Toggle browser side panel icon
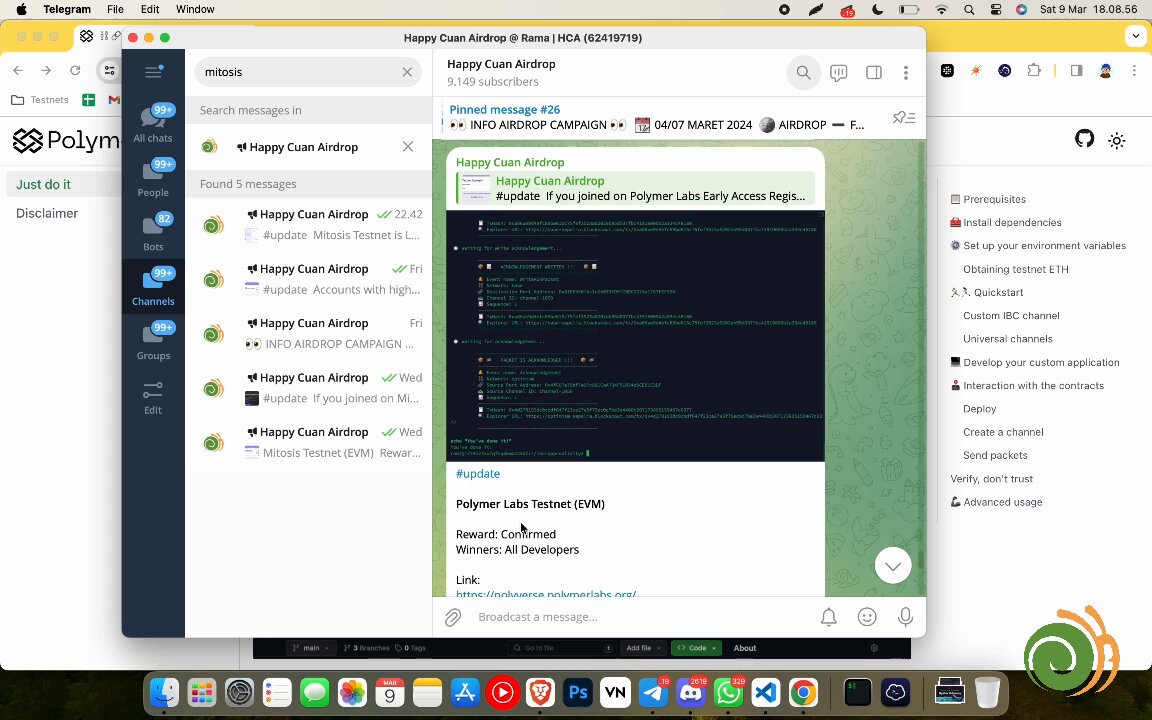The width and height of the screenshot is (1152, 720). click(x=1076, y=71)
